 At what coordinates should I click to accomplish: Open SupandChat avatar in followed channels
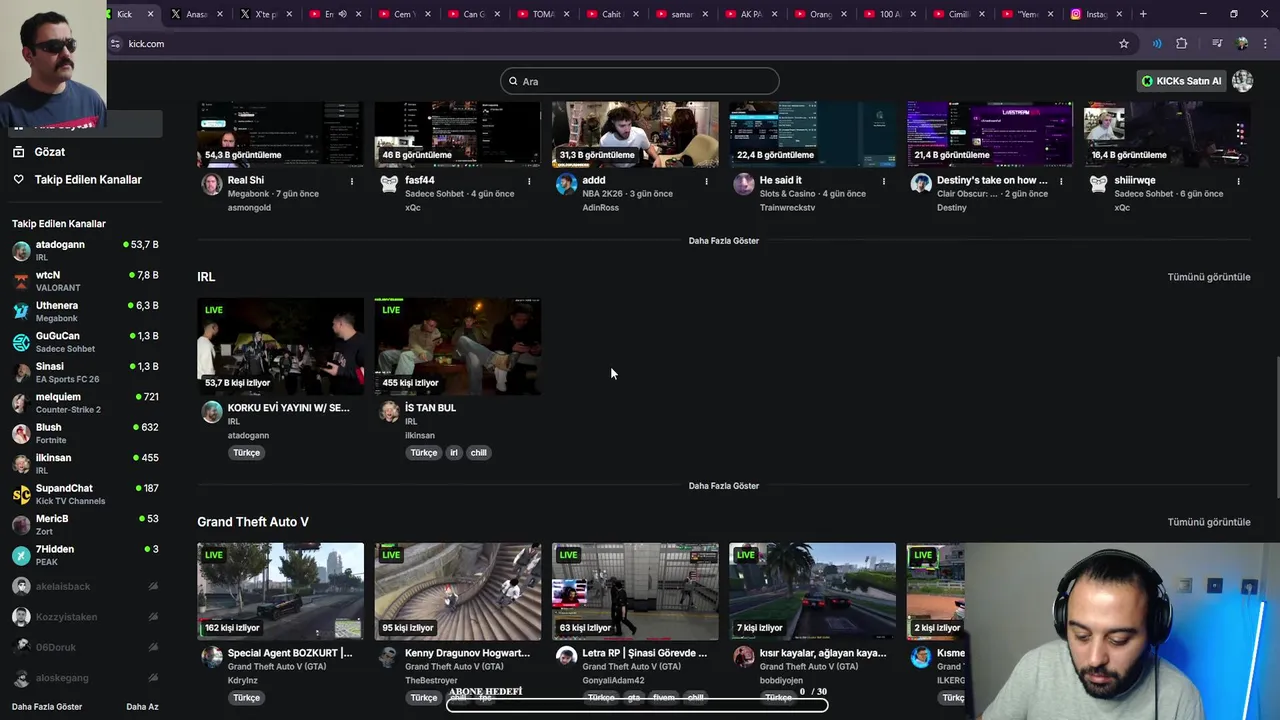[21, 494]
